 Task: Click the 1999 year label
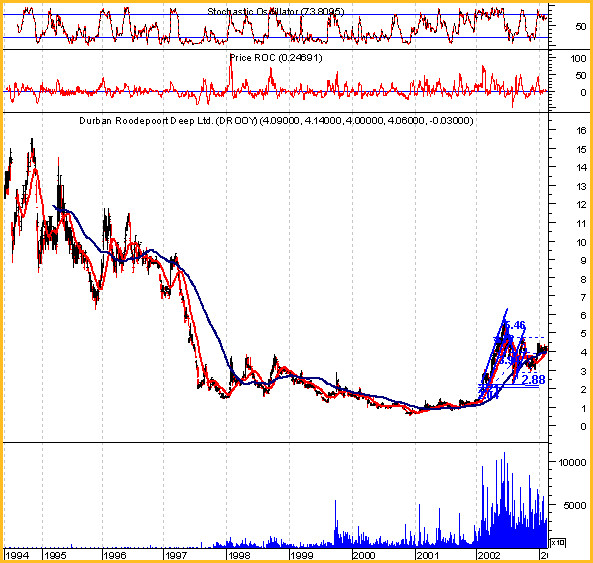301,555
